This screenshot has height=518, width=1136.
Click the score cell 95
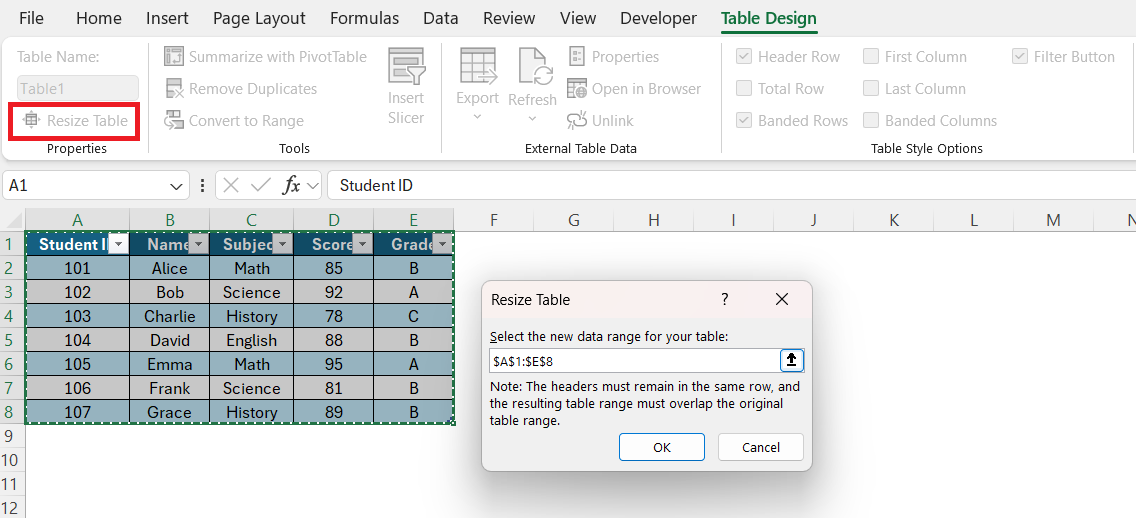[x=333, y=364]
